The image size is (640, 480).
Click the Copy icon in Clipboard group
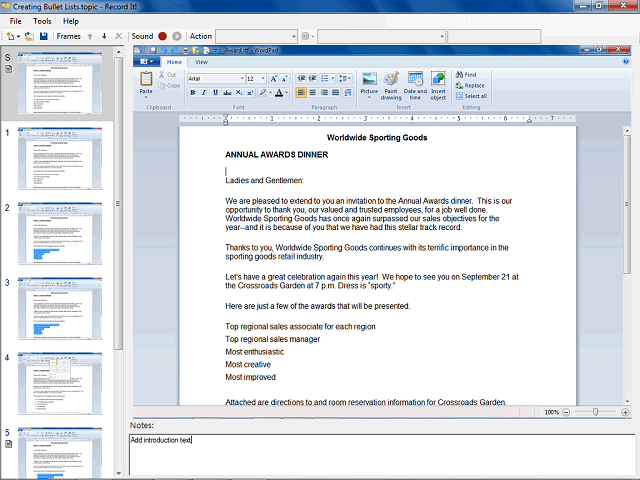coord(162,85)
